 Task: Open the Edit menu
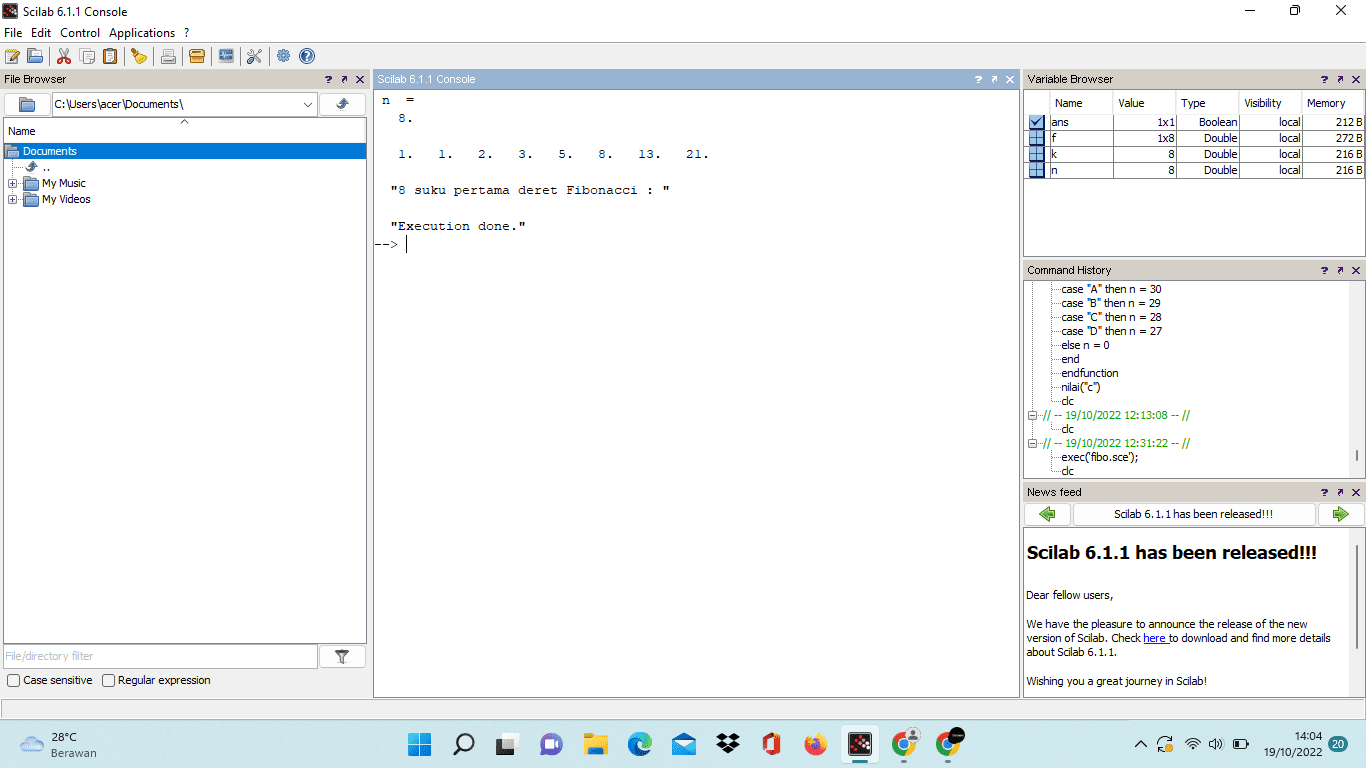tap(41, 33)
